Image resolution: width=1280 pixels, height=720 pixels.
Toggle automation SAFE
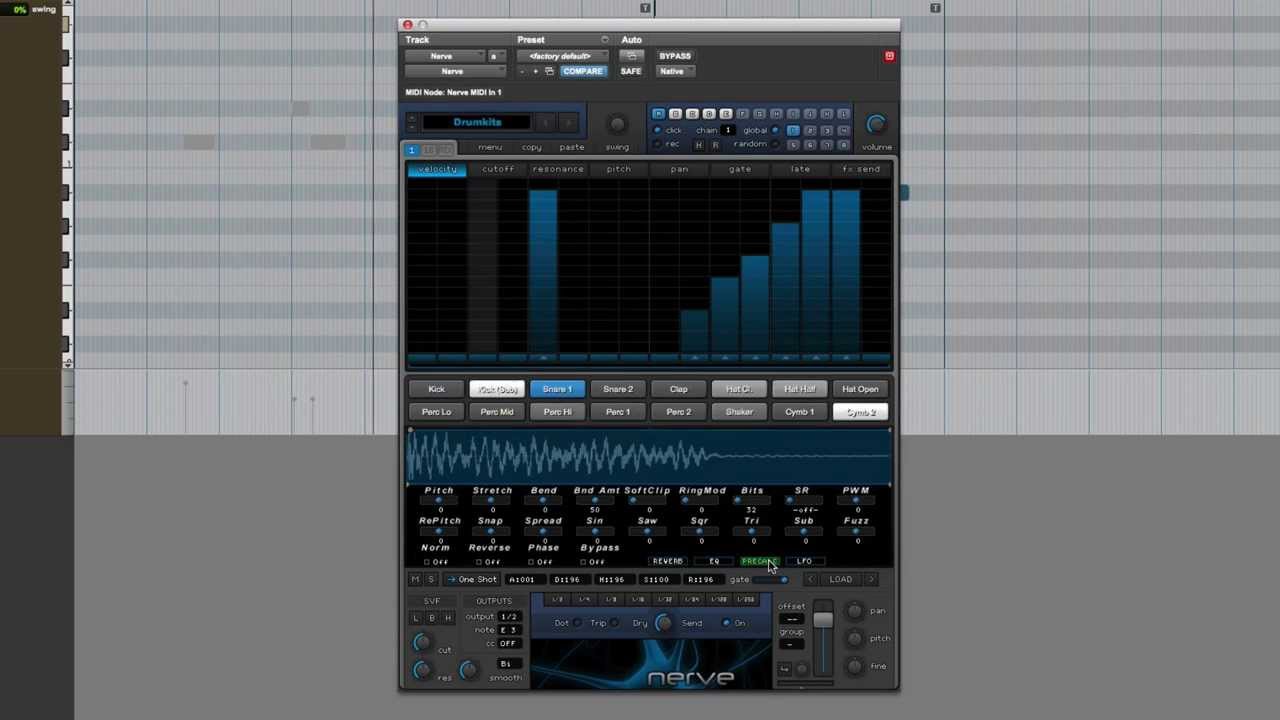coord(631,71)
